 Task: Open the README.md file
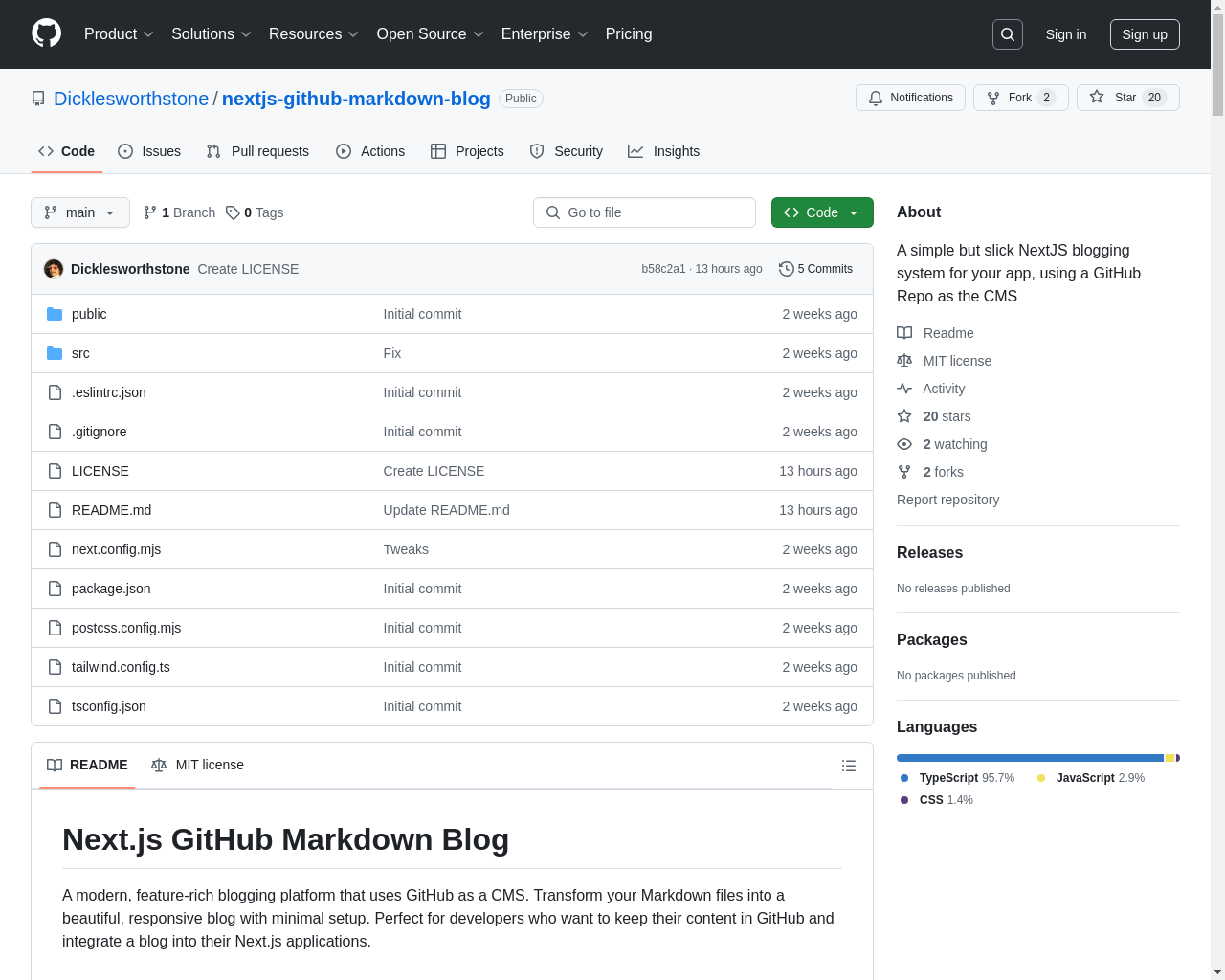(111, 510)
